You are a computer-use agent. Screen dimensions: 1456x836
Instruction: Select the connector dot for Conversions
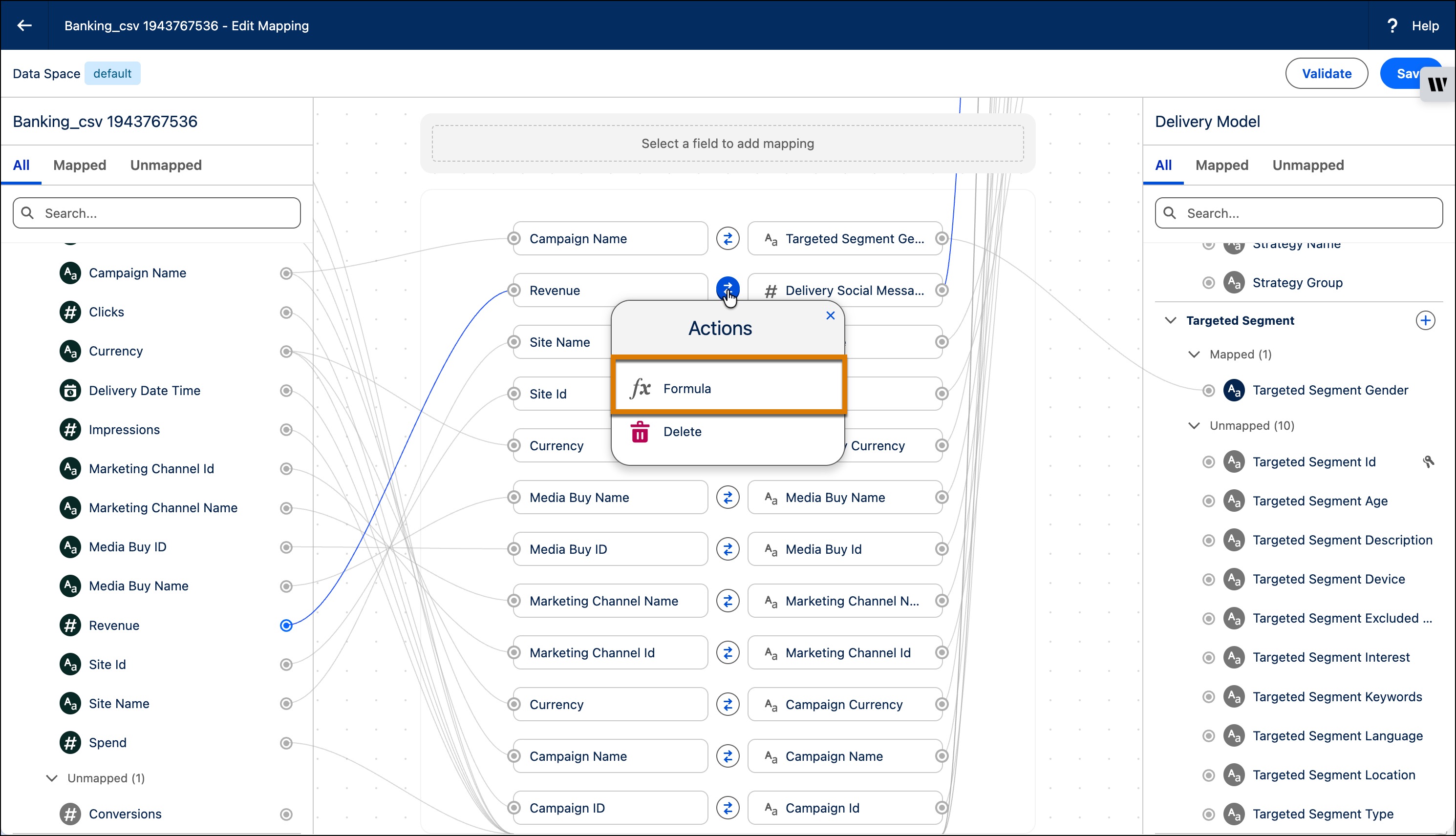pos(286,814)
